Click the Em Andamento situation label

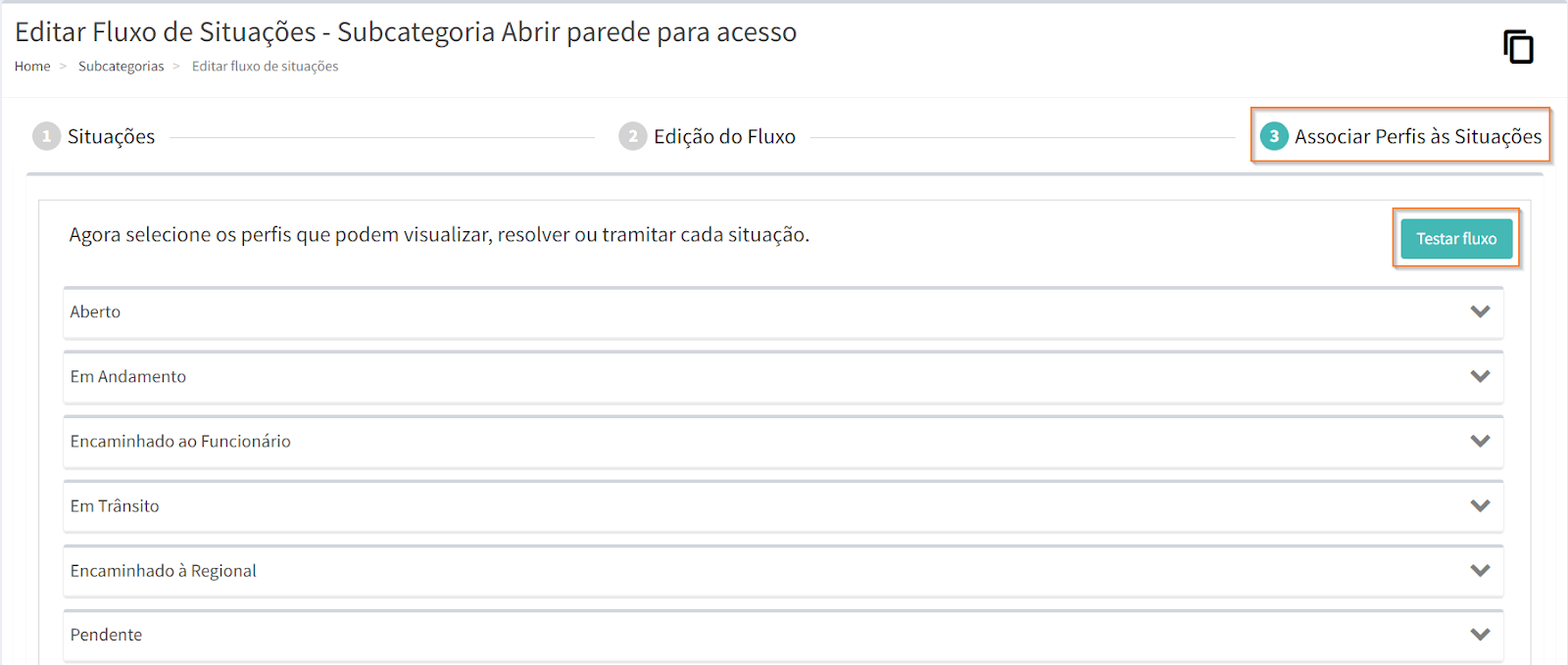click(128, 377)
